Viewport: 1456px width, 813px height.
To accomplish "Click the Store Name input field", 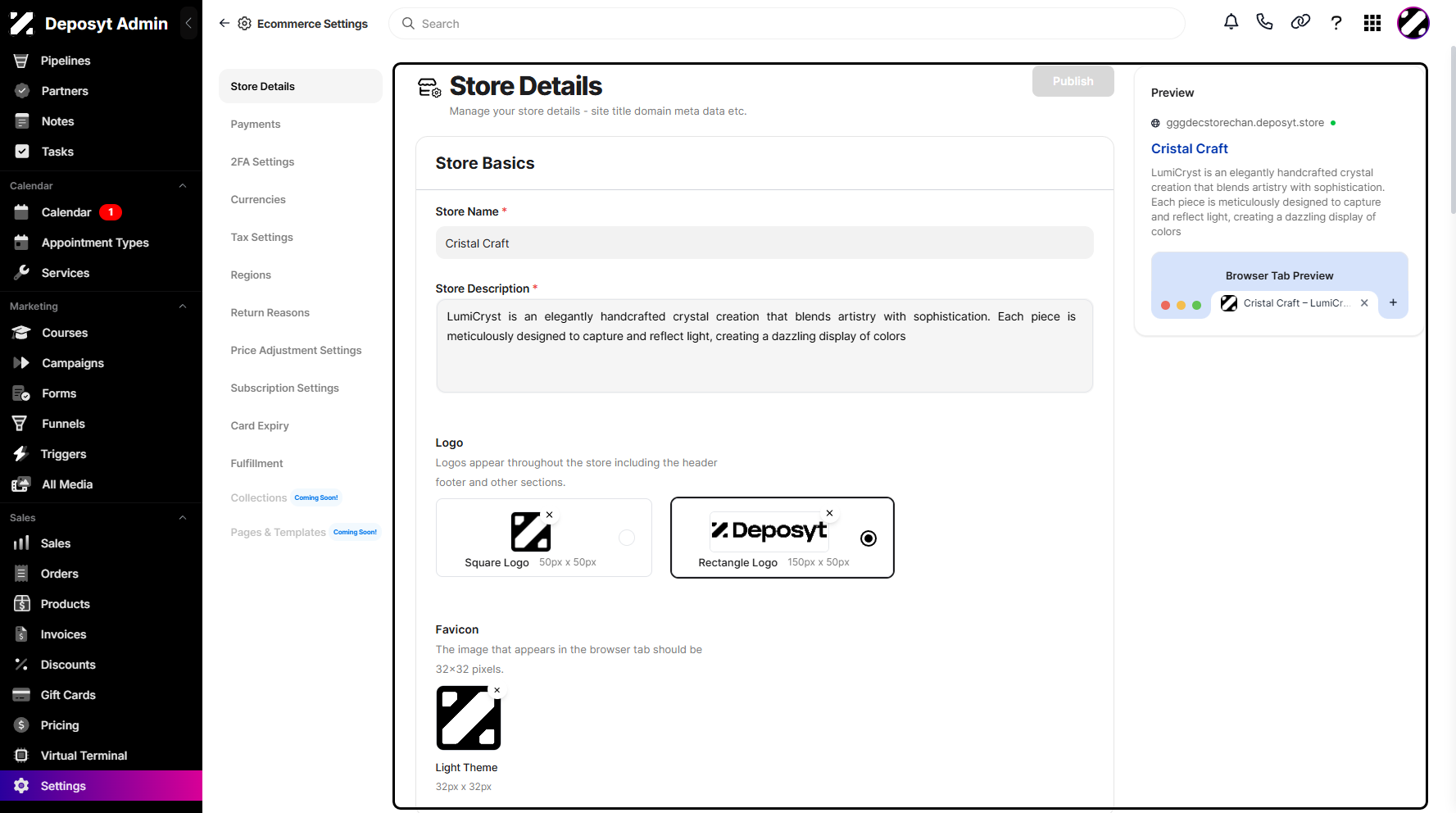I will 764,243.
